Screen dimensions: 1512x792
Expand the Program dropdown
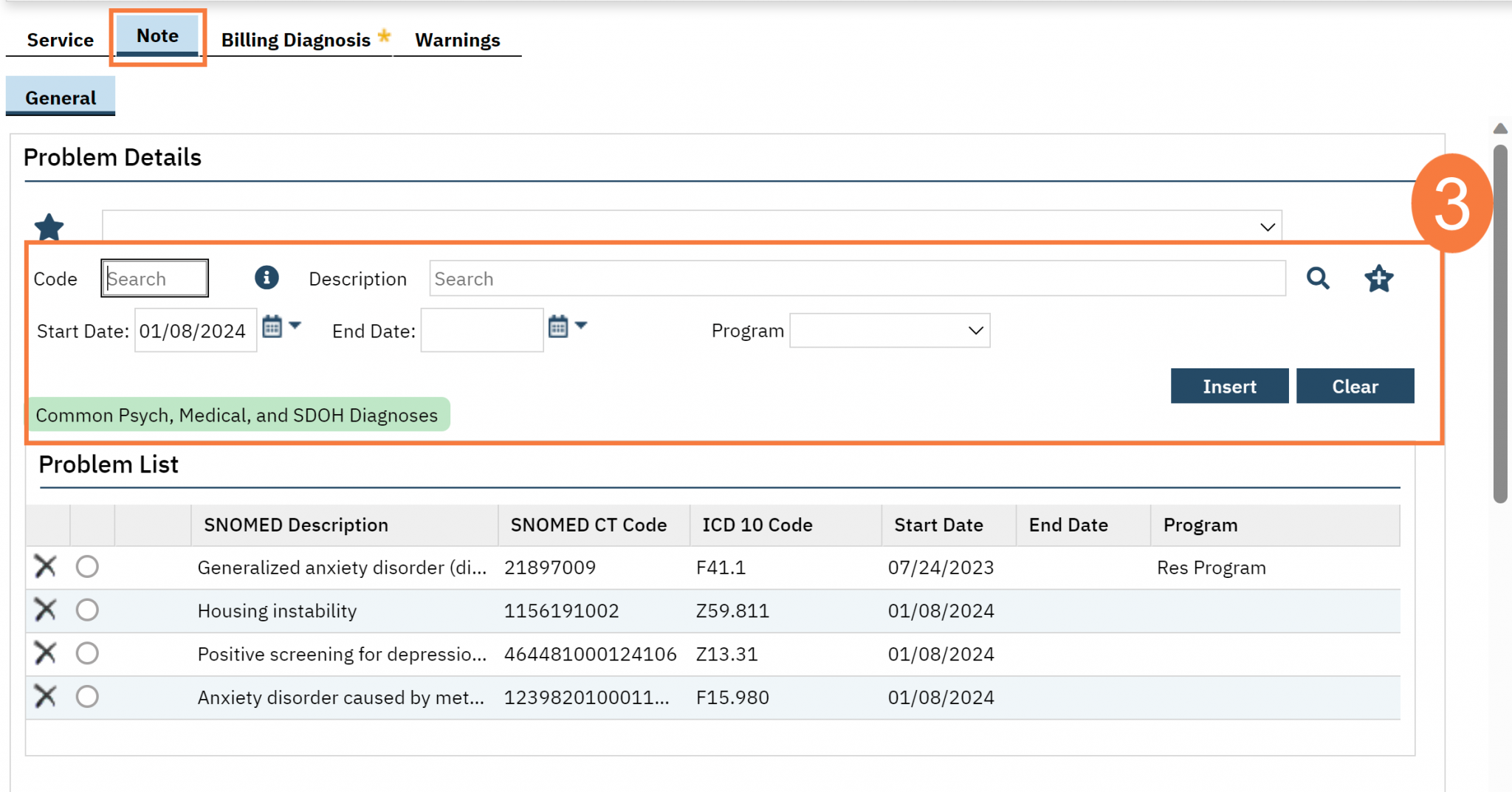pyautogui.click(x=890, y=331)
